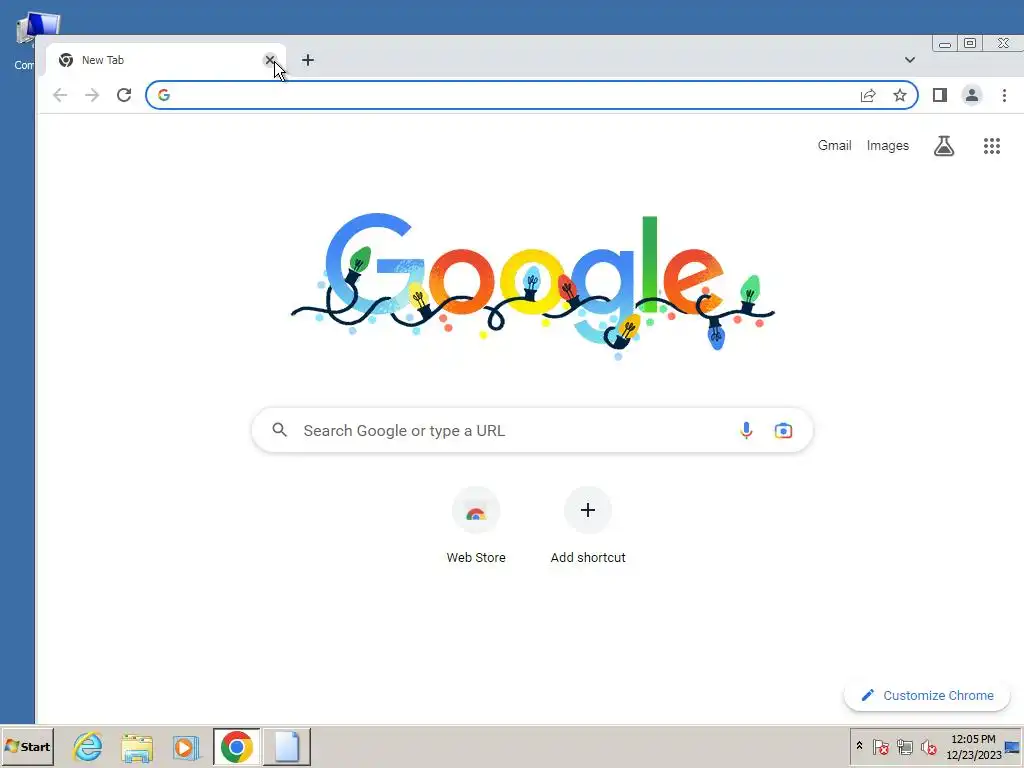The height and width of the screenshot is (768, 1024).
Task: Click Customize Chrome button
Action: [927, 696]
